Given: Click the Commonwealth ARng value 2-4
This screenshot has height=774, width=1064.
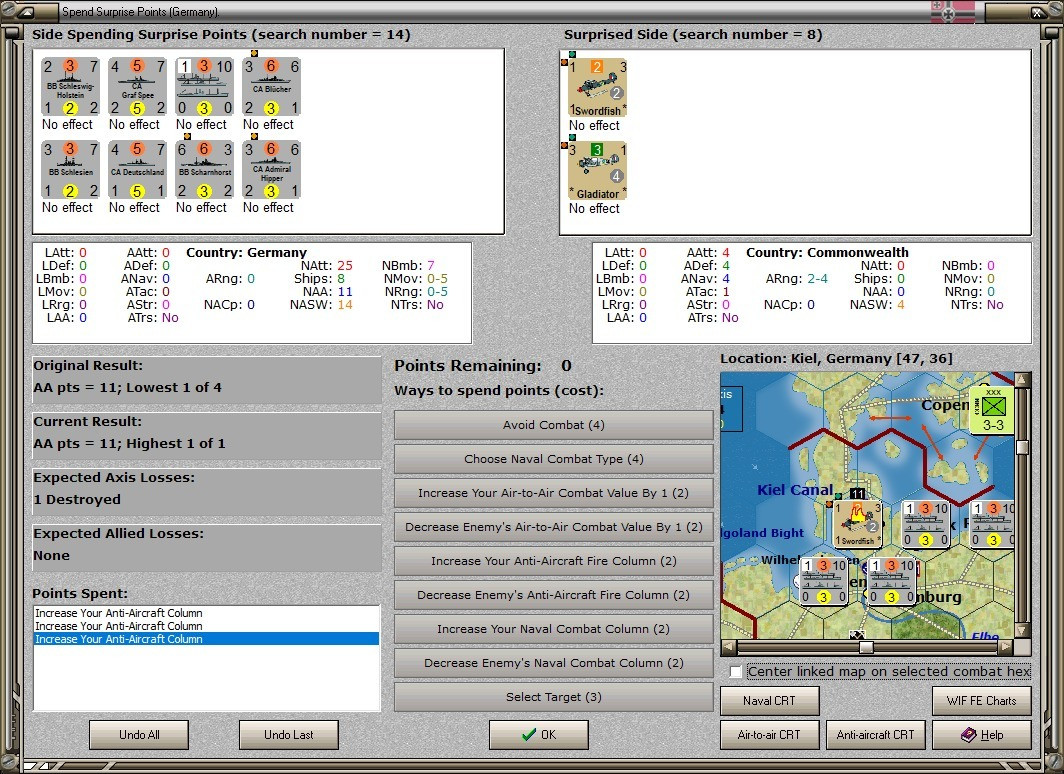Looking at the screenshot, I should (817, 278).
